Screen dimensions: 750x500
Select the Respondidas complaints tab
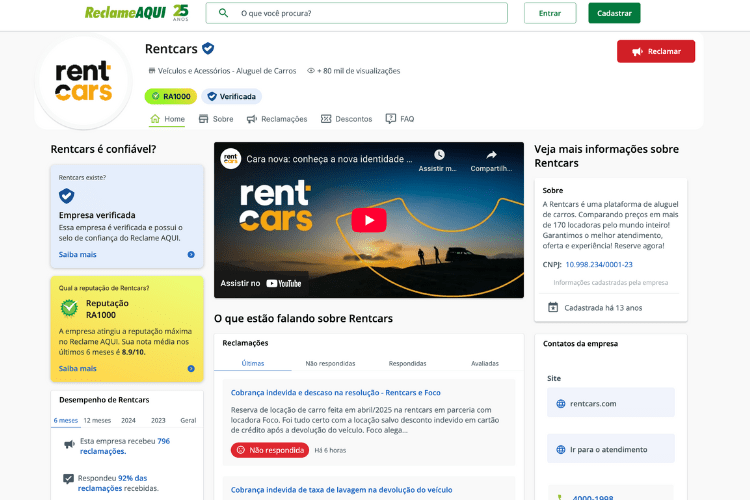(x=408, y=363)
